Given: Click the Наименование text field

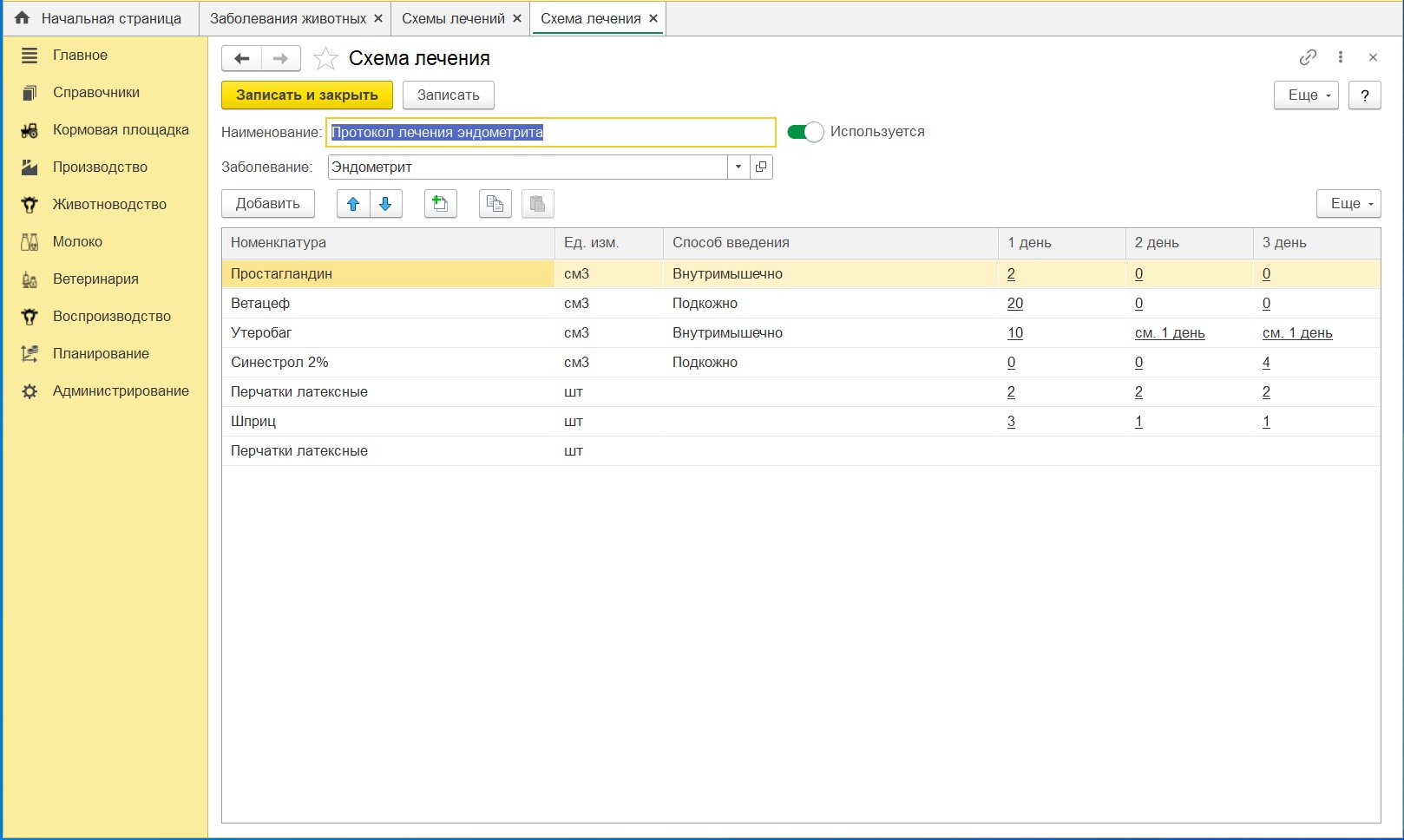Looking at the screenshot, I should [x=552, y=132].
